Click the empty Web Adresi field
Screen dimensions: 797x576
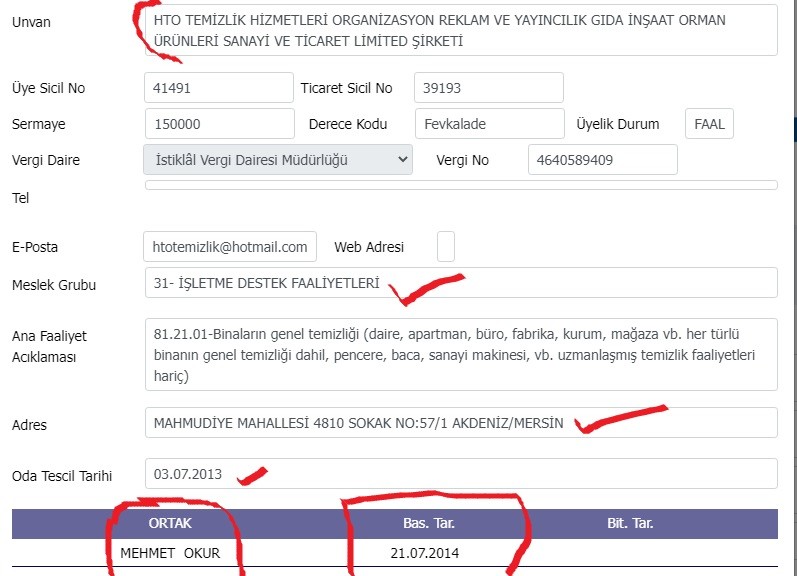tap(446, 247)
